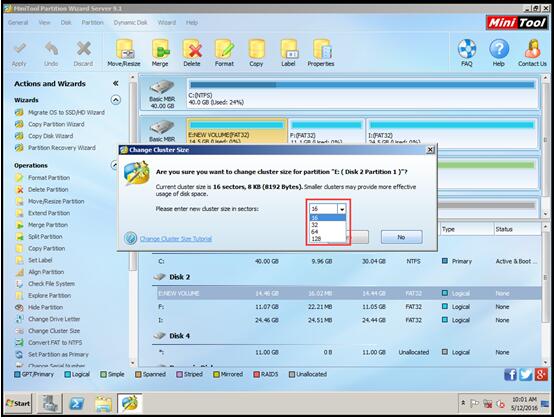Image resolution: width=554 pixels, height=419 pixels.
Task: Open Windows Explorer from the taskbar
Action: pos(103,403)
